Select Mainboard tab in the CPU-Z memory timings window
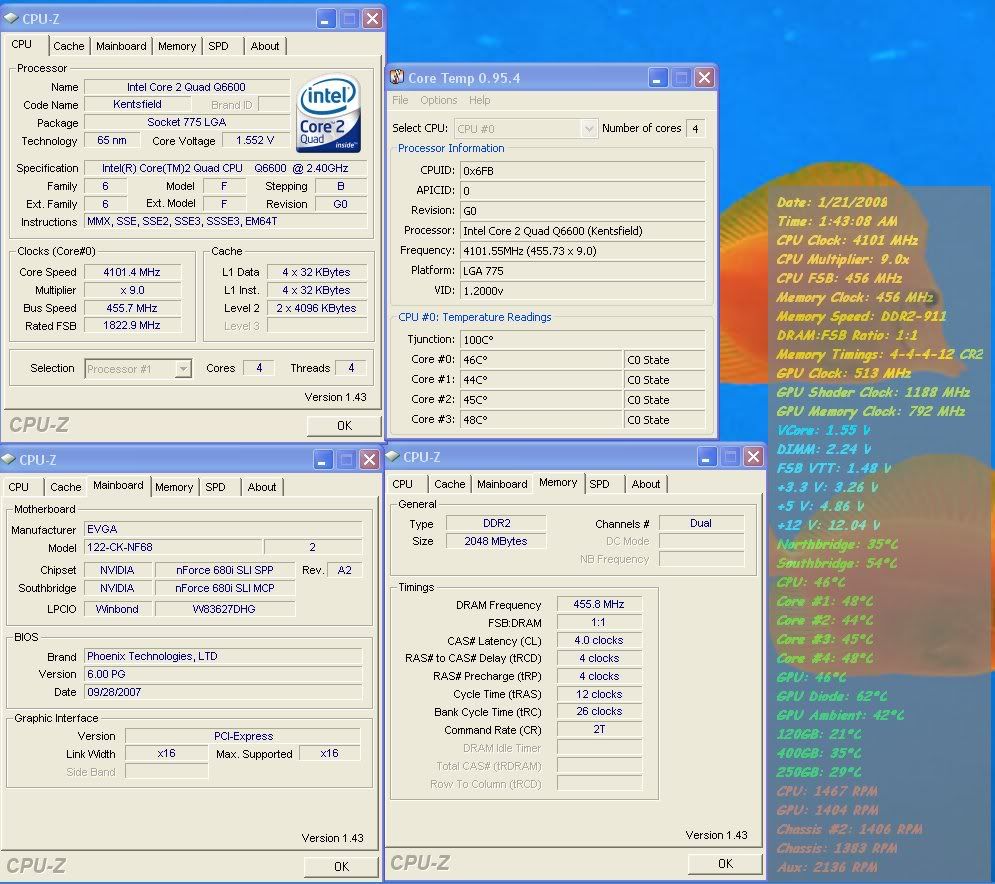This screenshot has width=995, height=884. [x=502, y=484]
